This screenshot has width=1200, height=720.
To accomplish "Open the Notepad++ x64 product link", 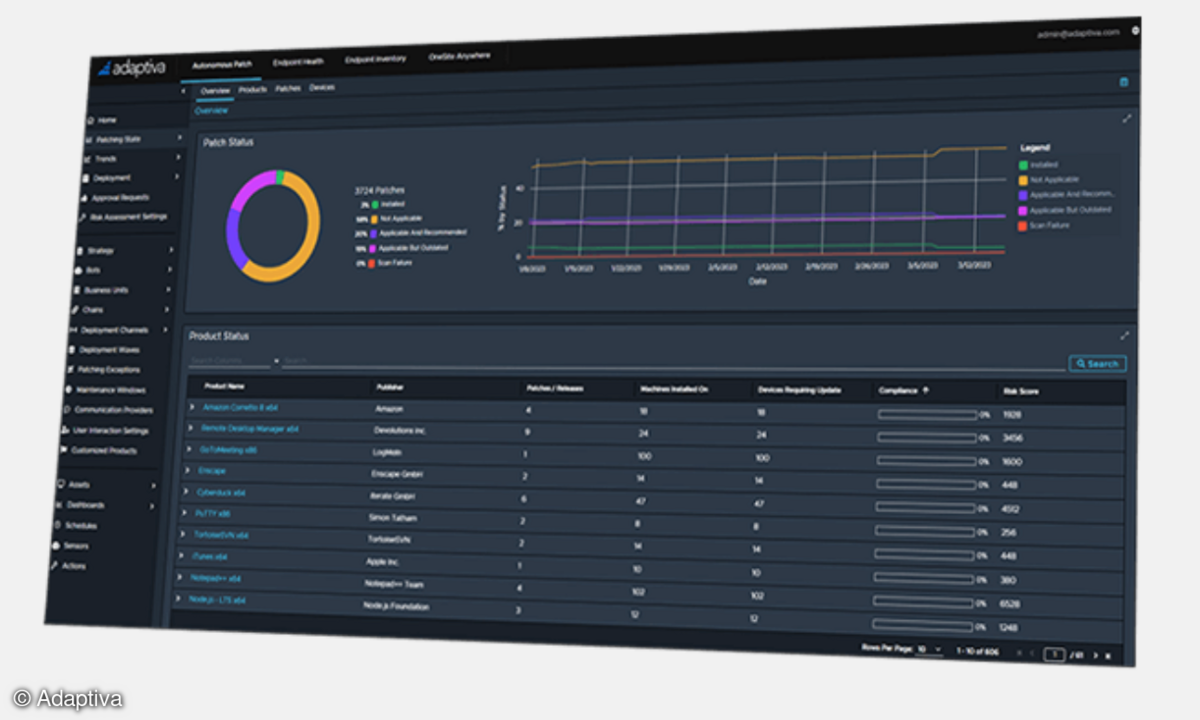I will click(x=214, y=579).
